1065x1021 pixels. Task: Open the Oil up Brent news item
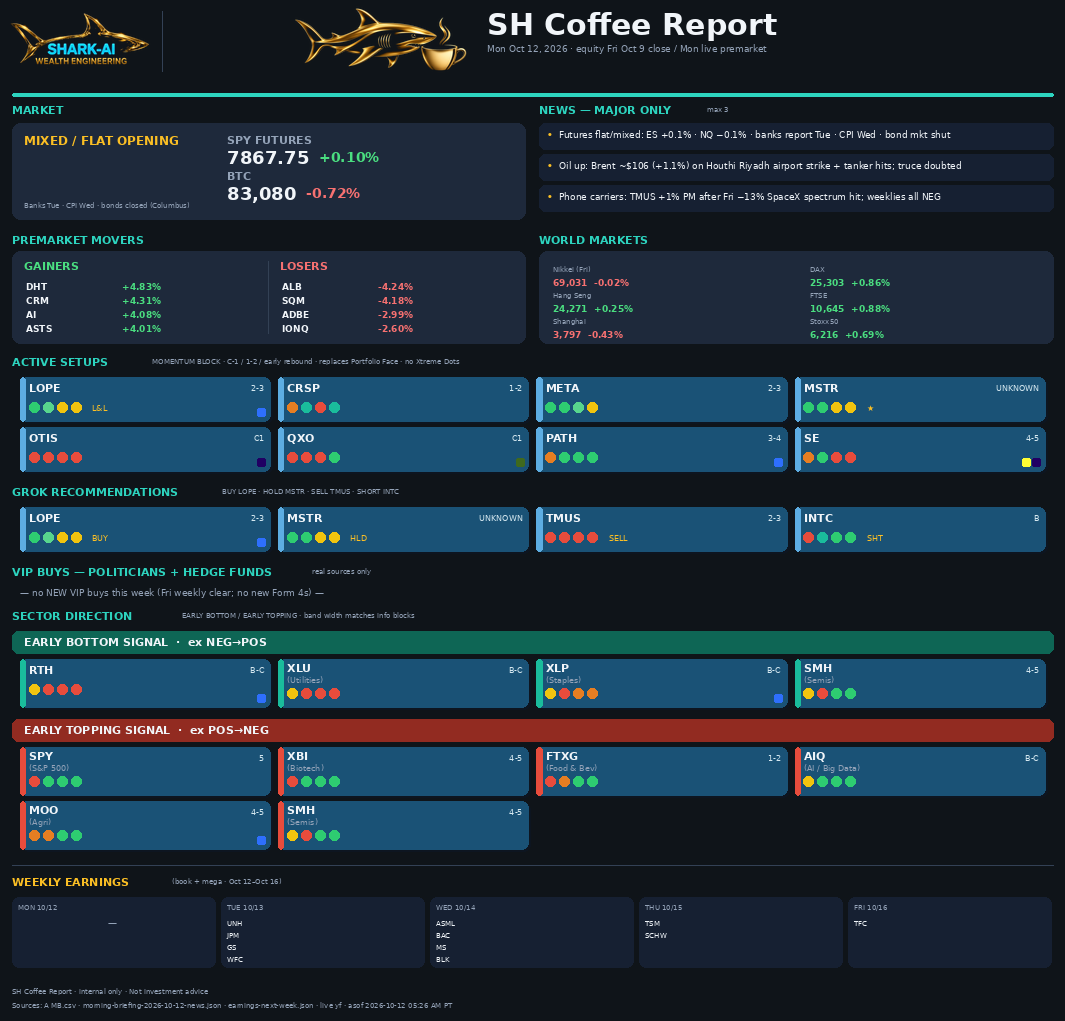click(796, 166)
